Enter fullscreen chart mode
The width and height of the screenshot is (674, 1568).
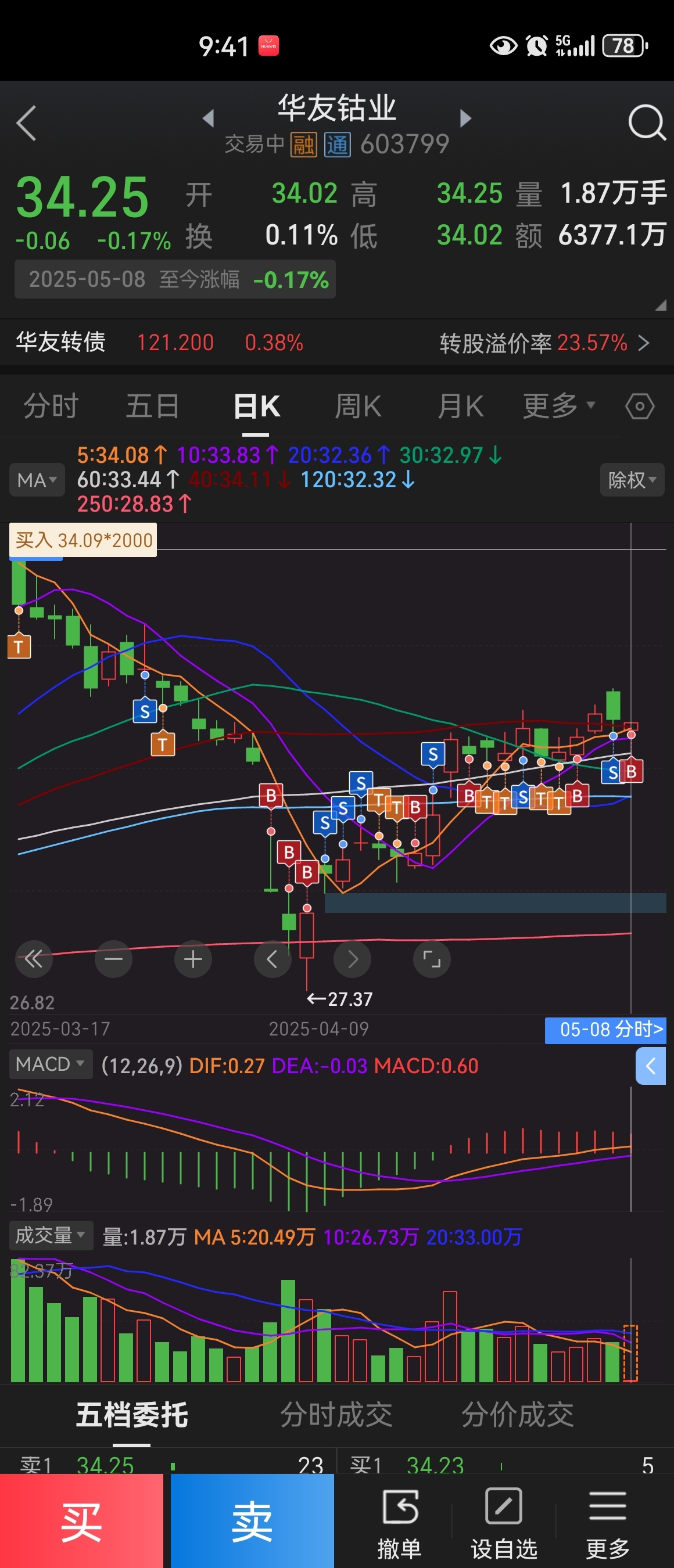tap(432, 959)
